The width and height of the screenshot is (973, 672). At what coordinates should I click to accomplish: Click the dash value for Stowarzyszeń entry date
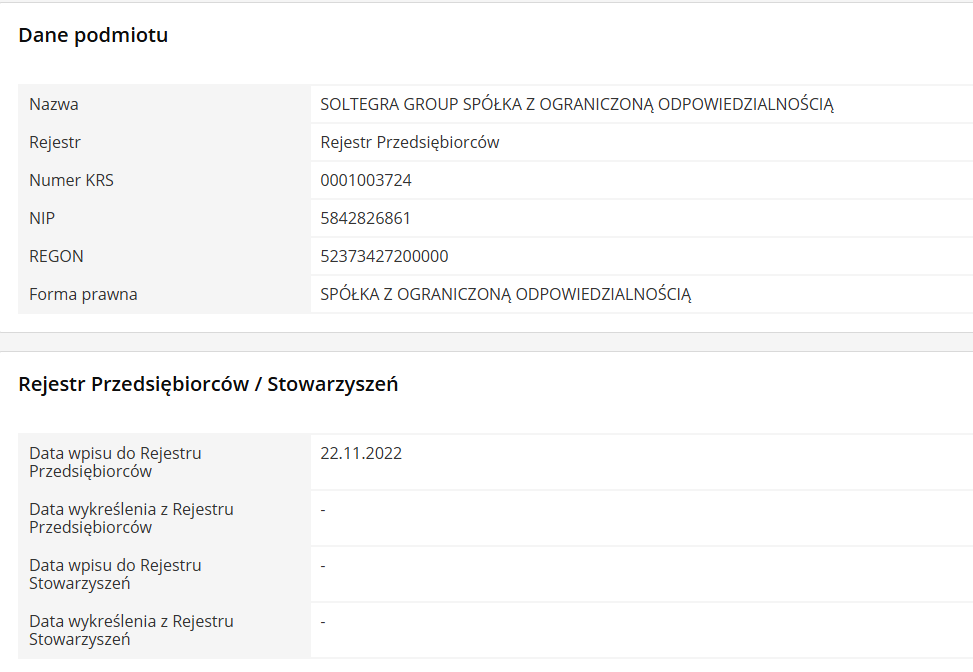323,566
